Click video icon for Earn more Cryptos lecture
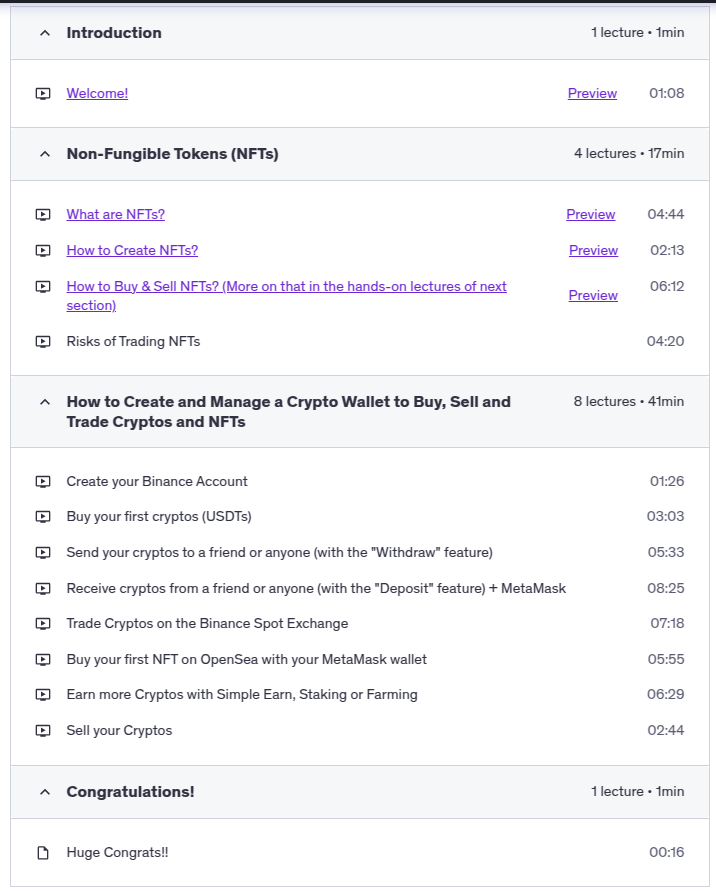This screenshot has height=891, width=716. [x=43, y=695]
